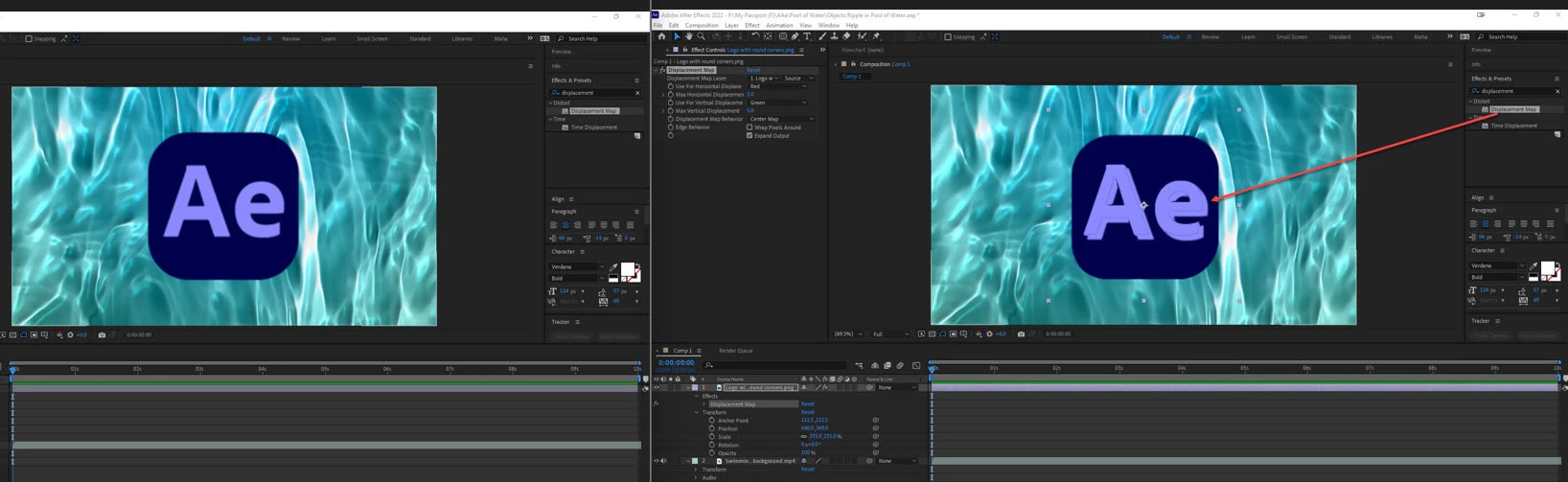Open the Composition menu

click(702, 25)
